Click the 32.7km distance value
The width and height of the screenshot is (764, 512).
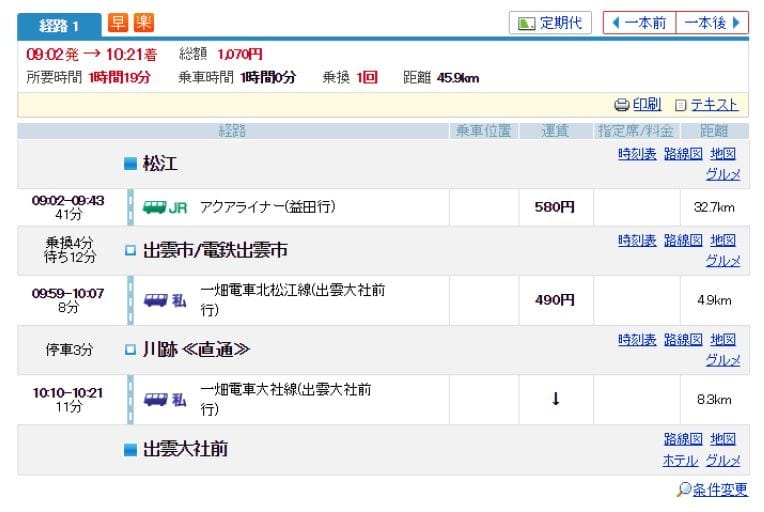pyautogui.click(x=714, y=208)
